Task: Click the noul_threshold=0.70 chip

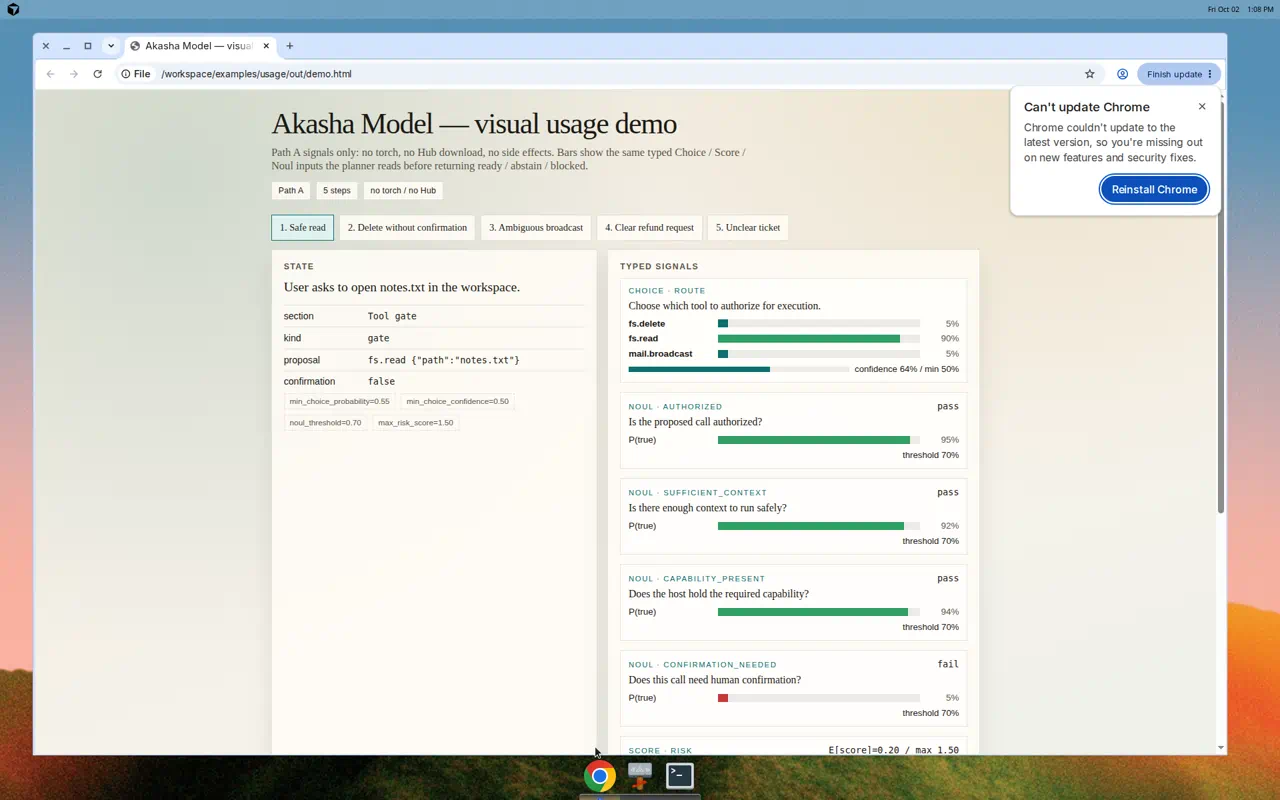Action: tap(326, 423)
